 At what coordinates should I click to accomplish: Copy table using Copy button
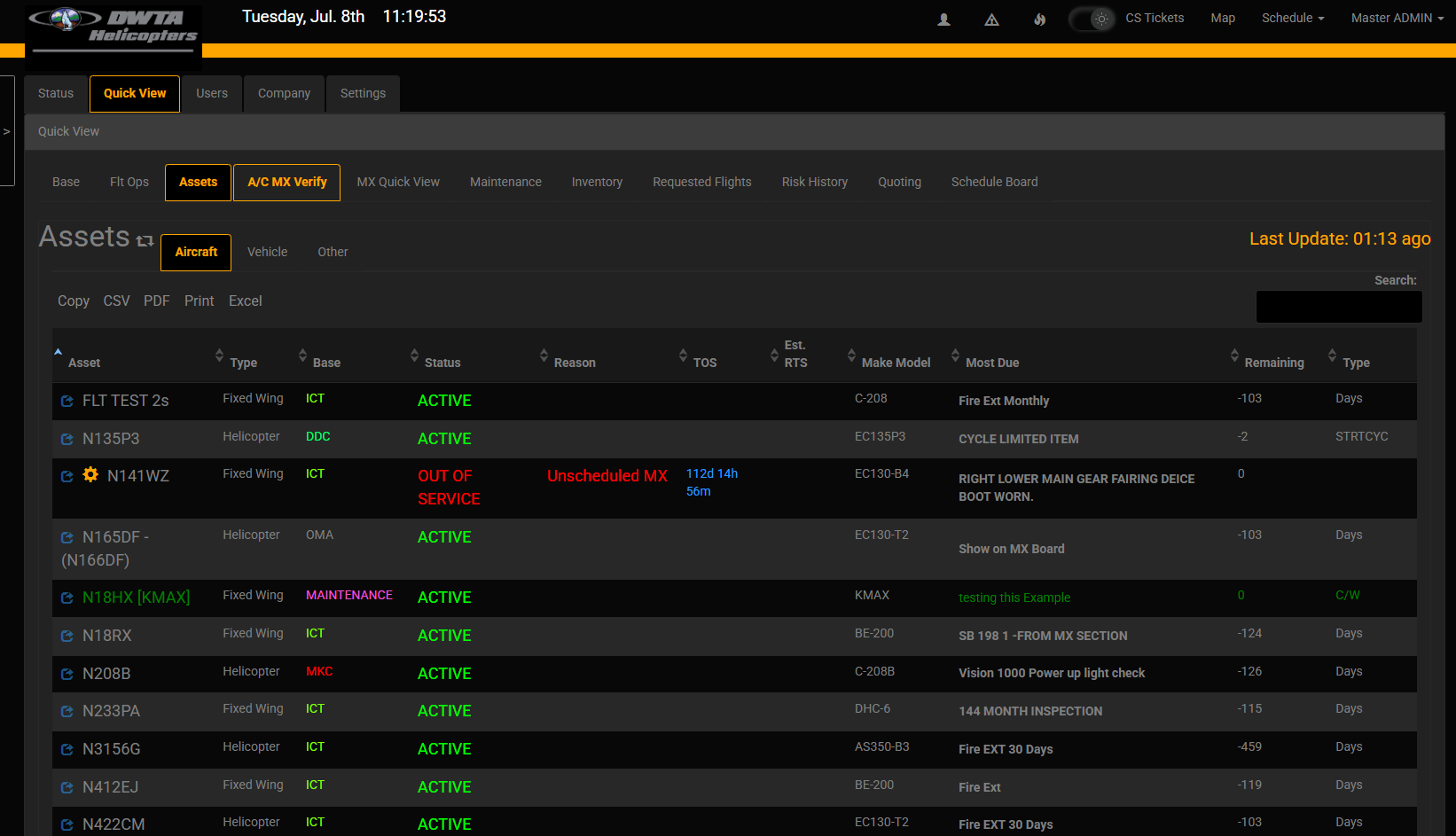point(74,301)
